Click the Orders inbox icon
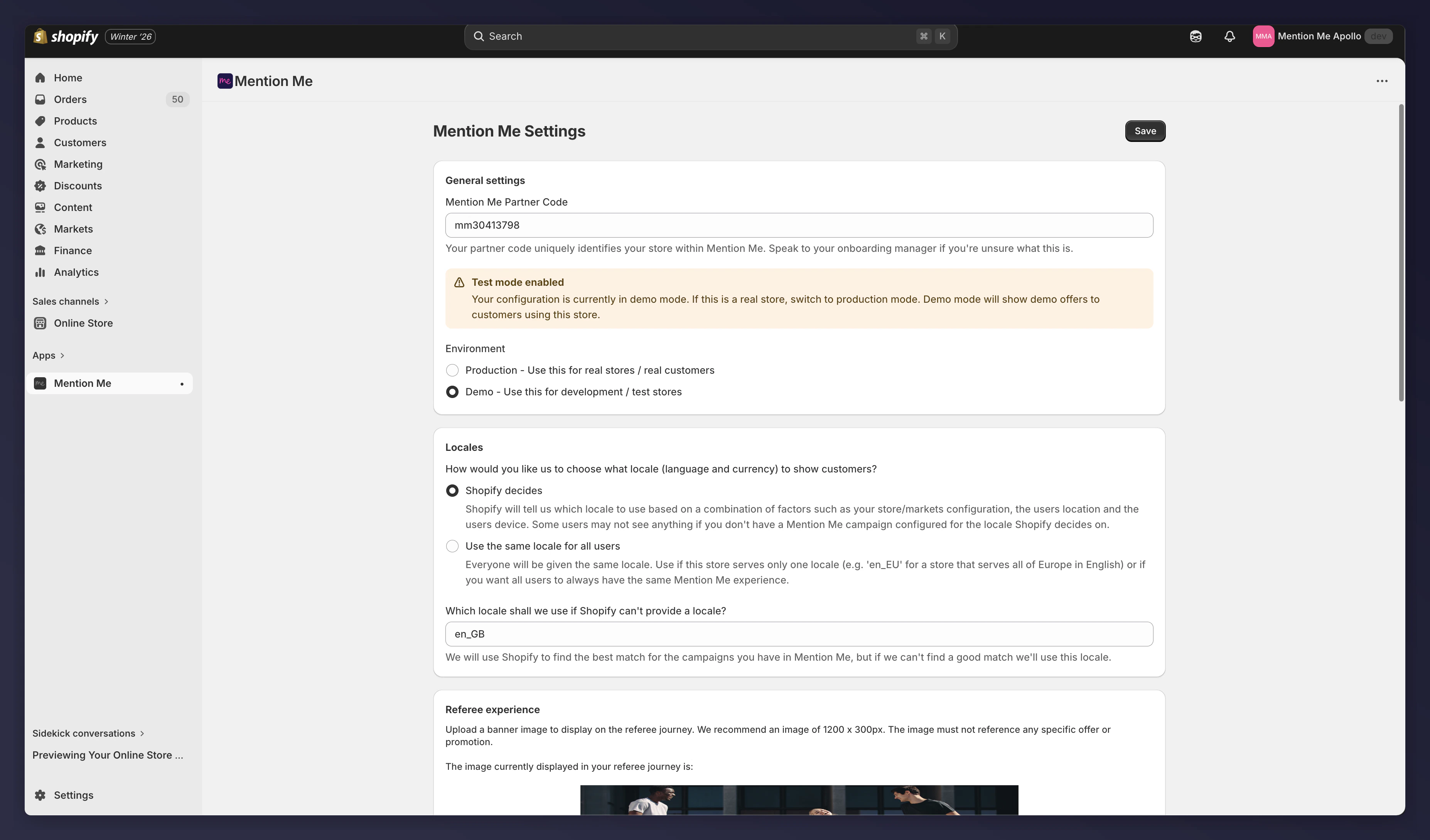The height and width of the screenshot is (840, 1430). point(40,100)
